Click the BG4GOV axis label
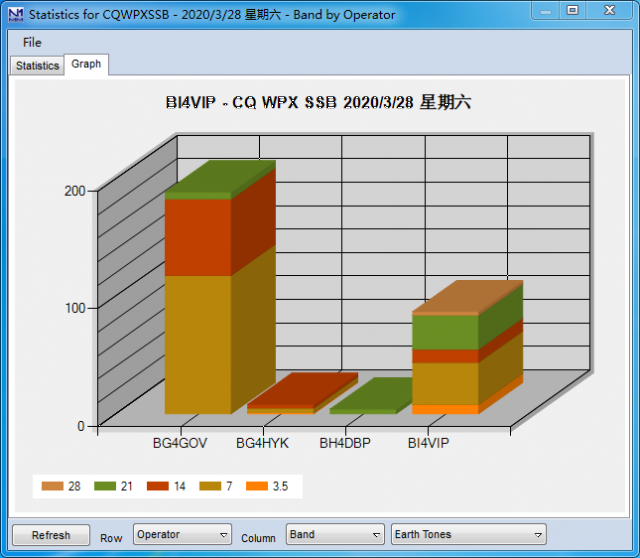The height and width of the screenshot is (558, 640). [180, 443]
